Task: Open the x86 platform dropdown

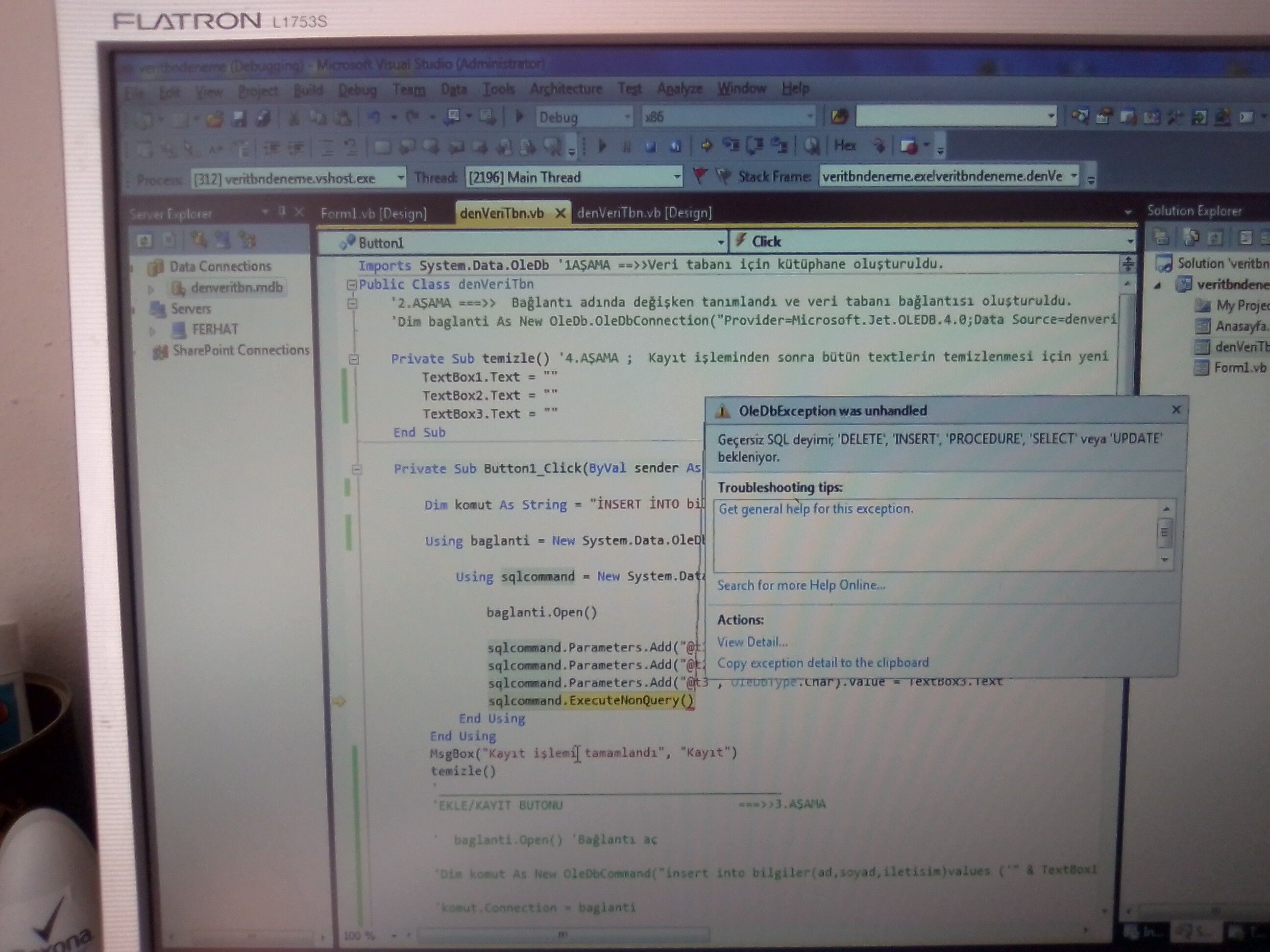Action: coord(729,117)
